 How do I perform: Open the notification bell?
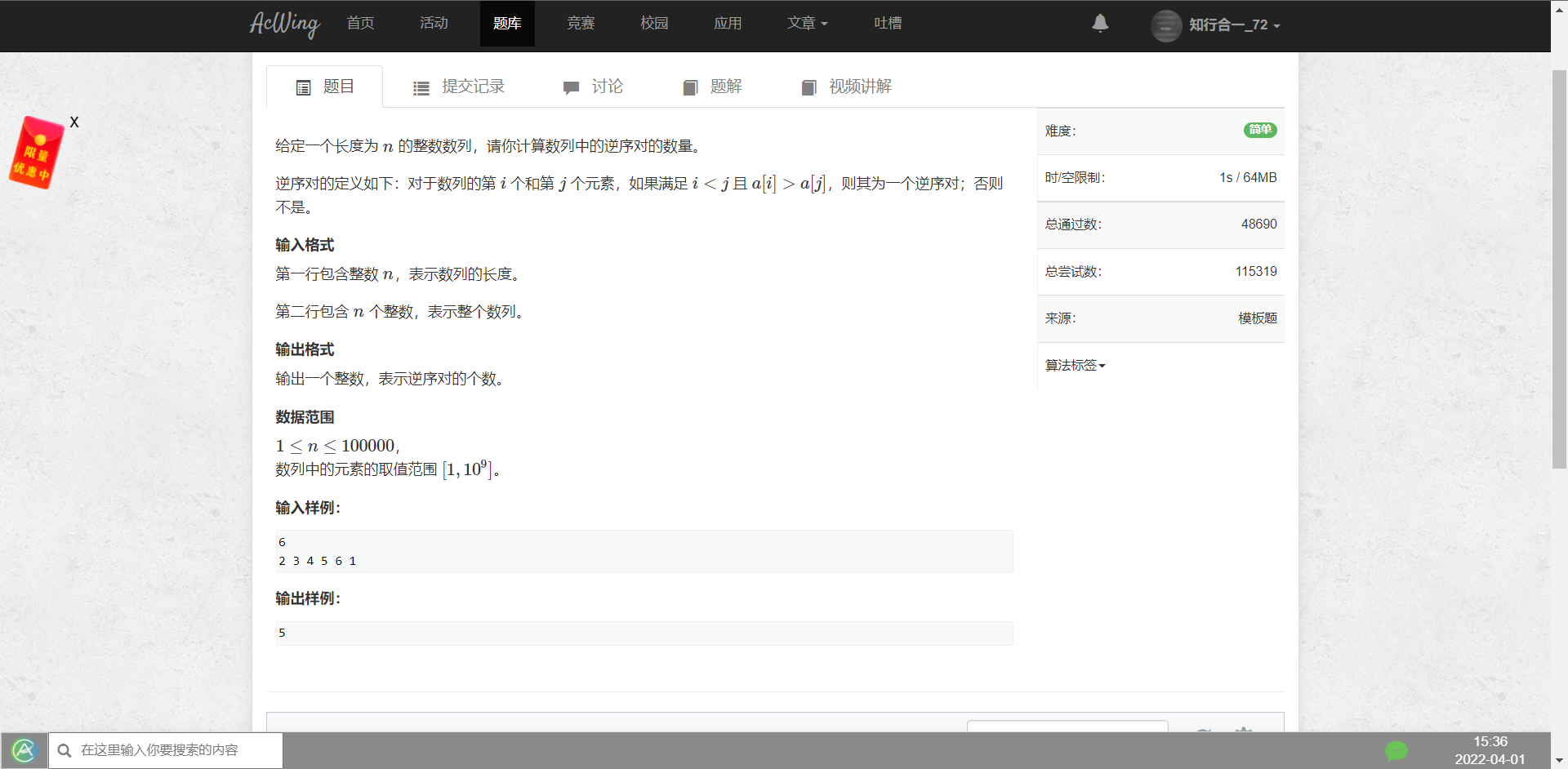[1100, 24]
